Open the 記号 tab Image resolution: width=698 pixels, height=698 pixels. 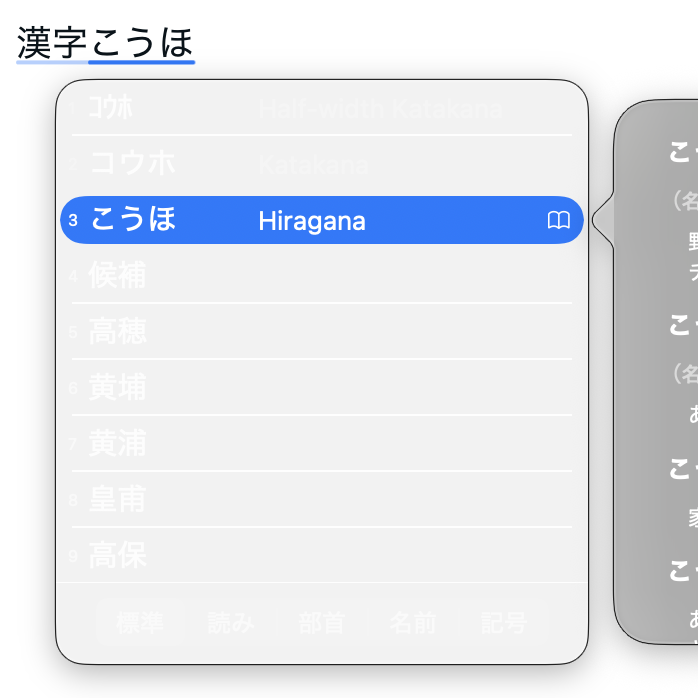(503, 623)
